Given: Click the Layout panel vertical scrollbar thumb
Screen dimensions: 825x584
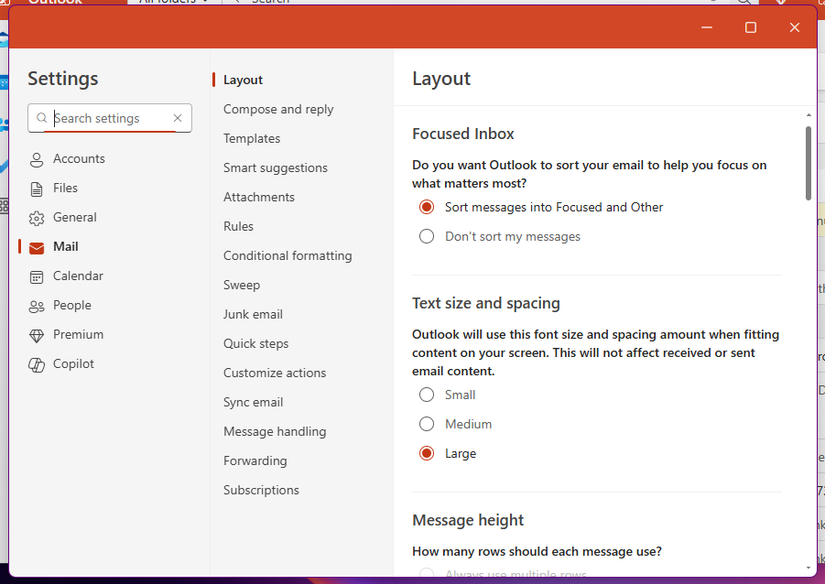Looking at the screenshot, I should coord(808,163).
